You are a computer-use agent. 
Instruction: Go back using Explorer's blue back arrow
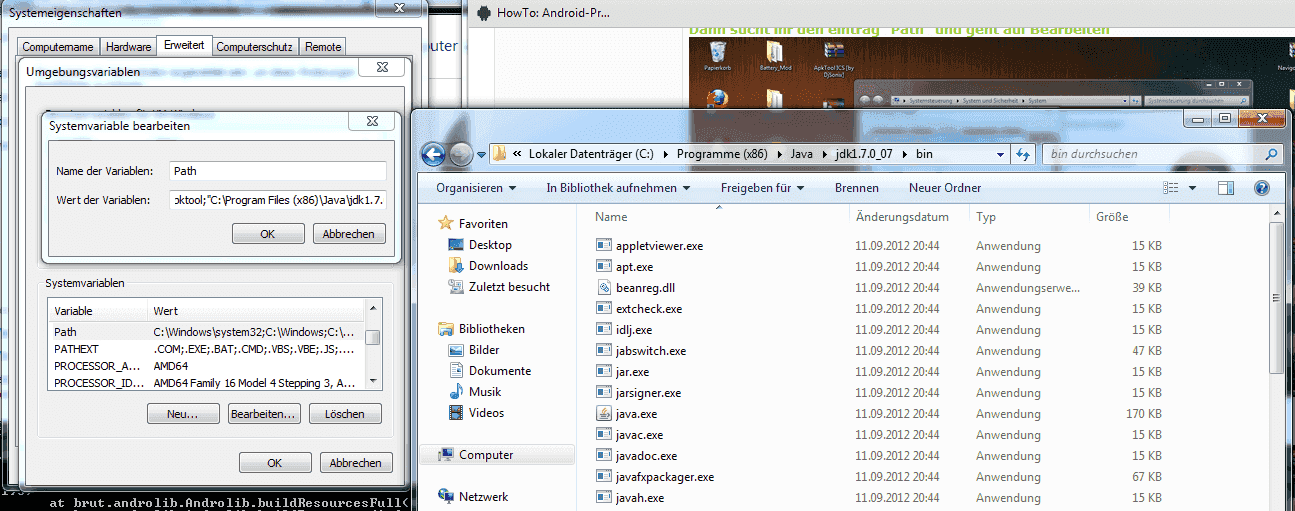[433, 154]
